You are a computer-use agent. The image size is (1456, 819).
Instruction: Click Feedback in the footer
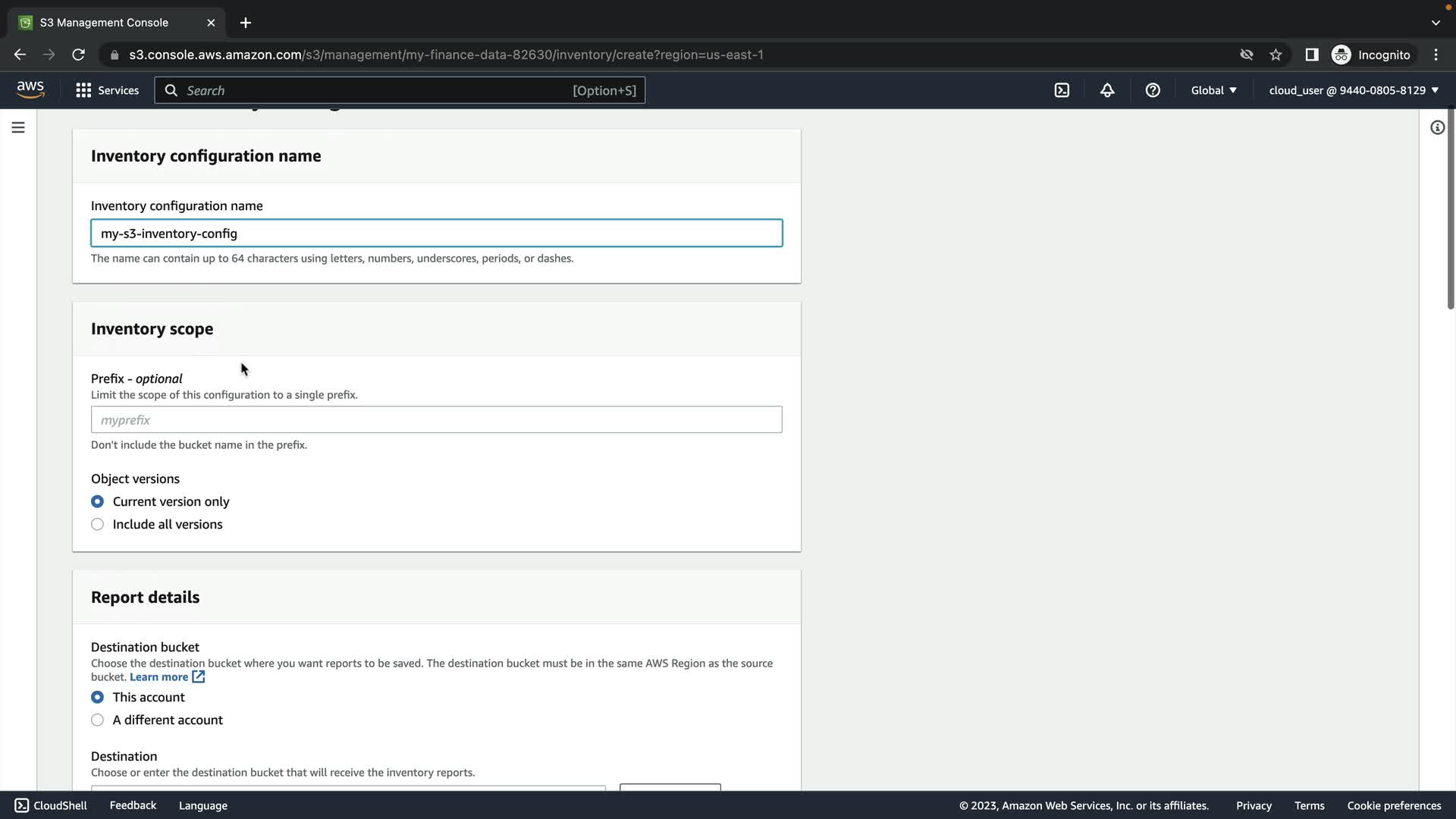(x=133, y=805)
